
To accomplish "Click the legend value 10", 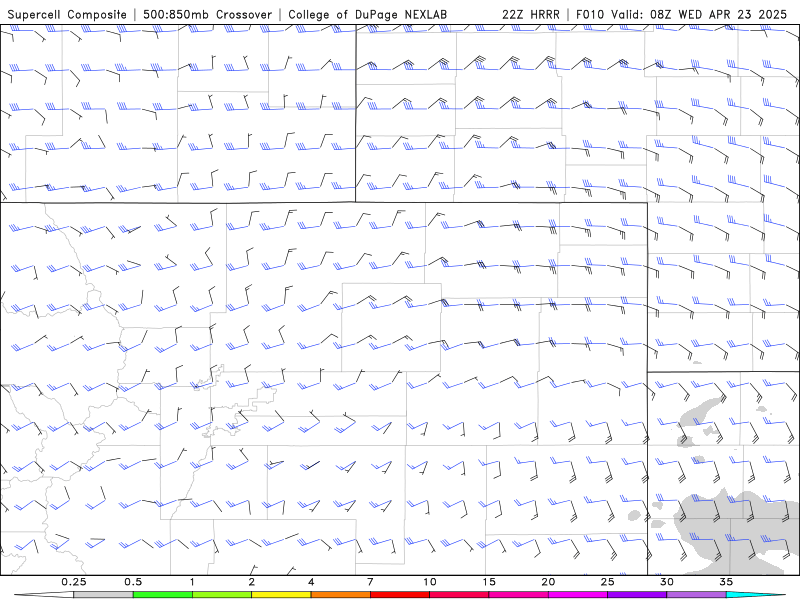I will click(x=430, y=582).
